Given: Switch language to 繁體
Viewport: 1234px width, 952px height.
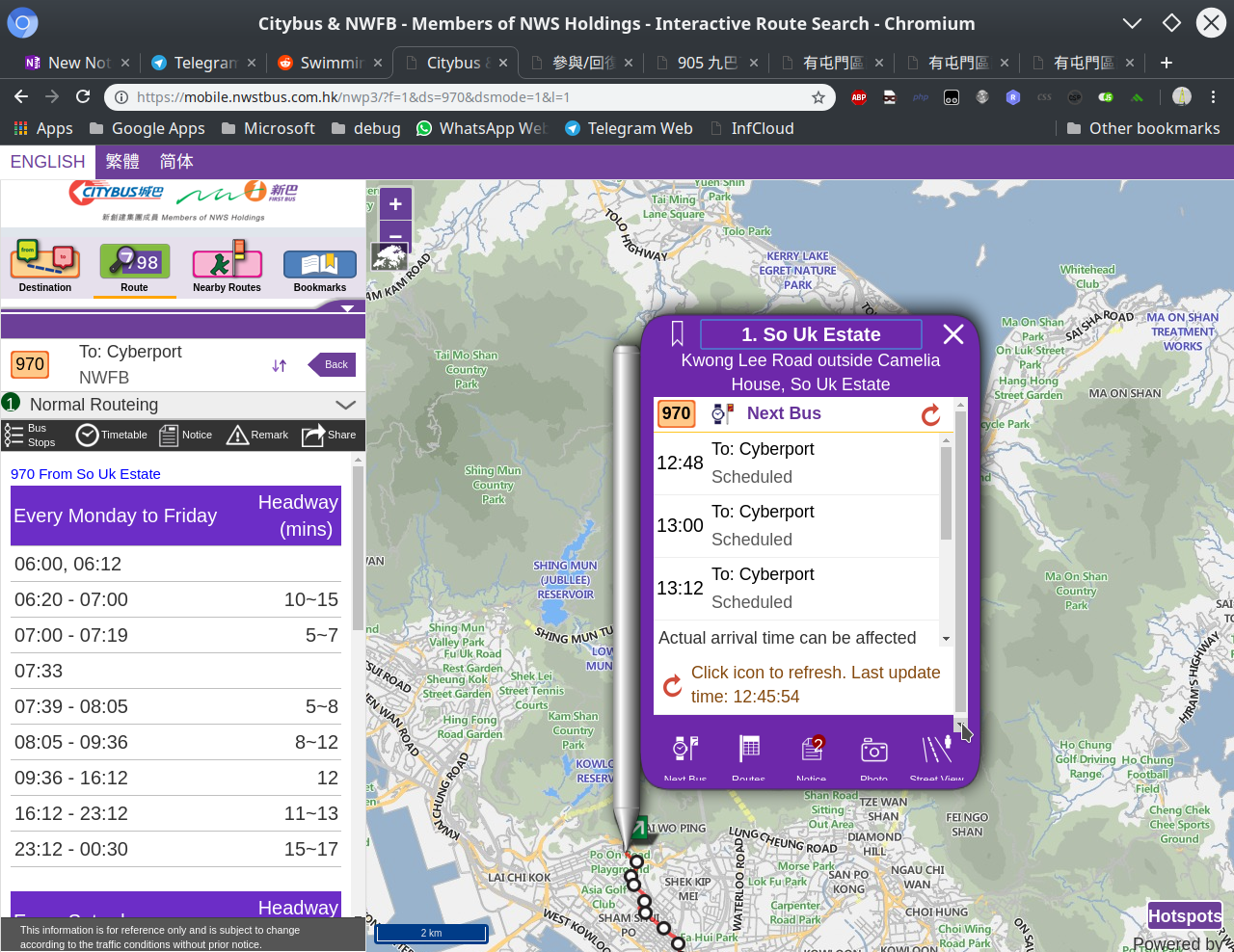Looking at the screenshot, I should click(x=122, y=162).
